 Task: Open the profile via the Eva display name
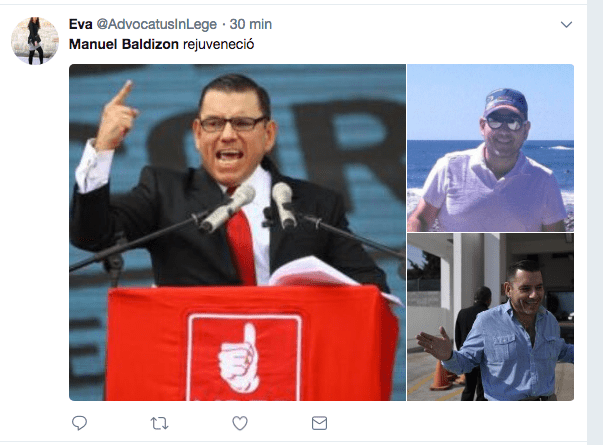(80, 24)
